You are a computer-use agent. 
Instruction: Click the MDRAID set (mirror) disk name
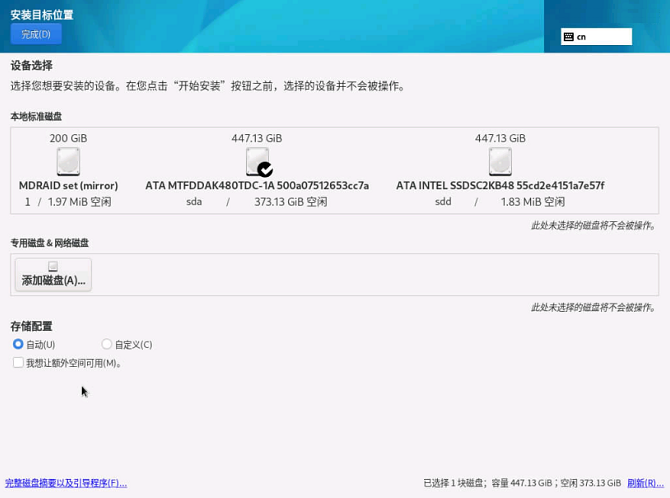(68, 185)
